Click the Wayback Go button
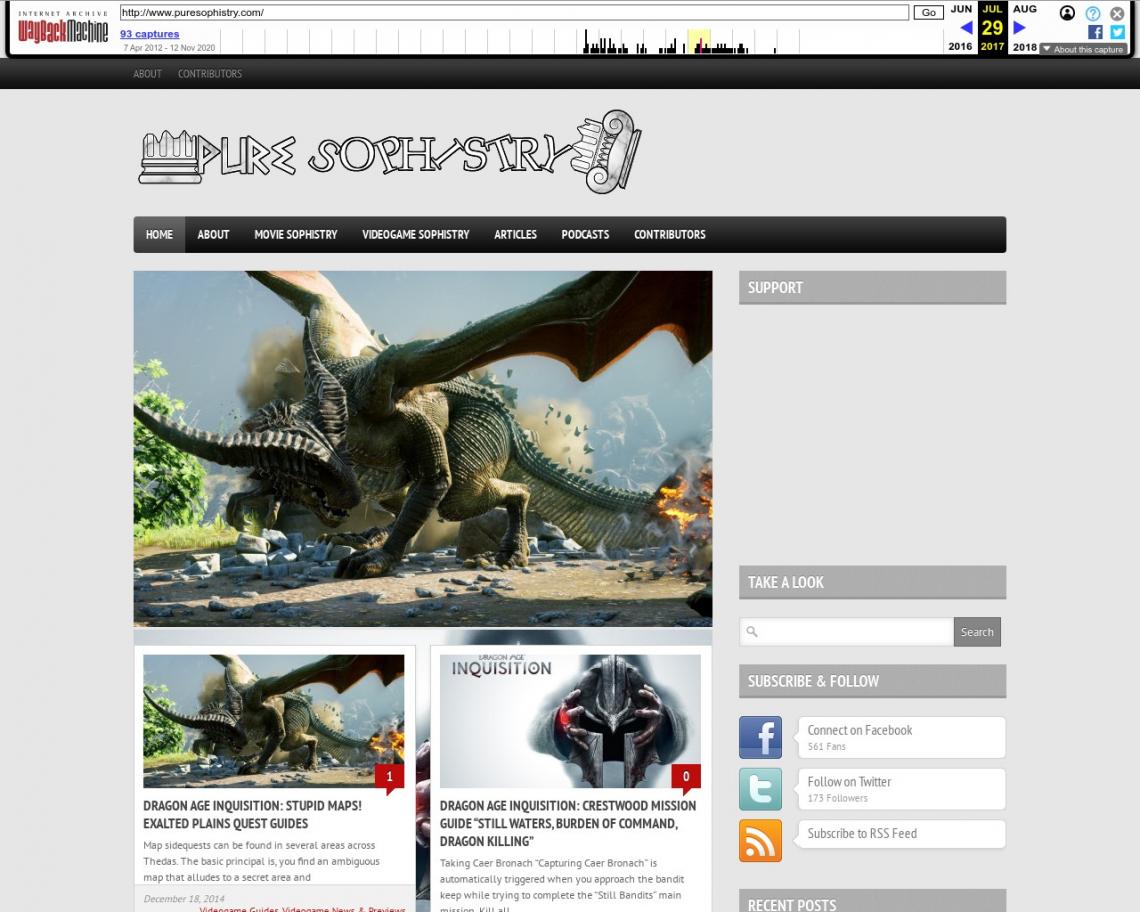The width and height of the screenshot is (1140, 912). point(928,12)
